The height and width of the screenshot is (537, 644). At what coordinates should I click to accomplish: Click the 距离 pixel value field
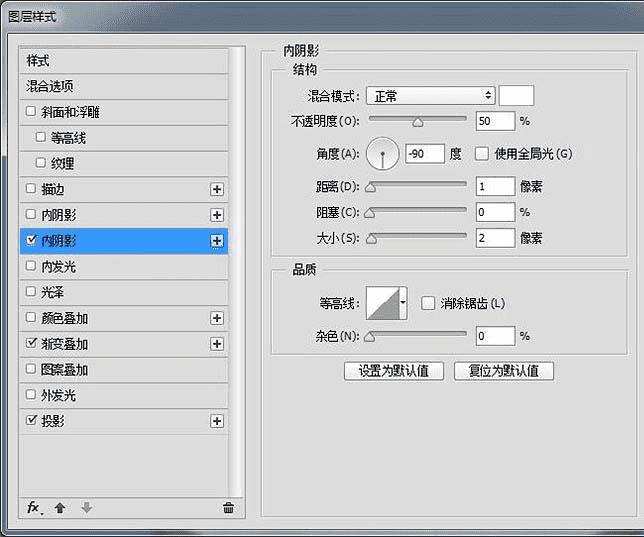pyautogui.click(x=495, y=187)
